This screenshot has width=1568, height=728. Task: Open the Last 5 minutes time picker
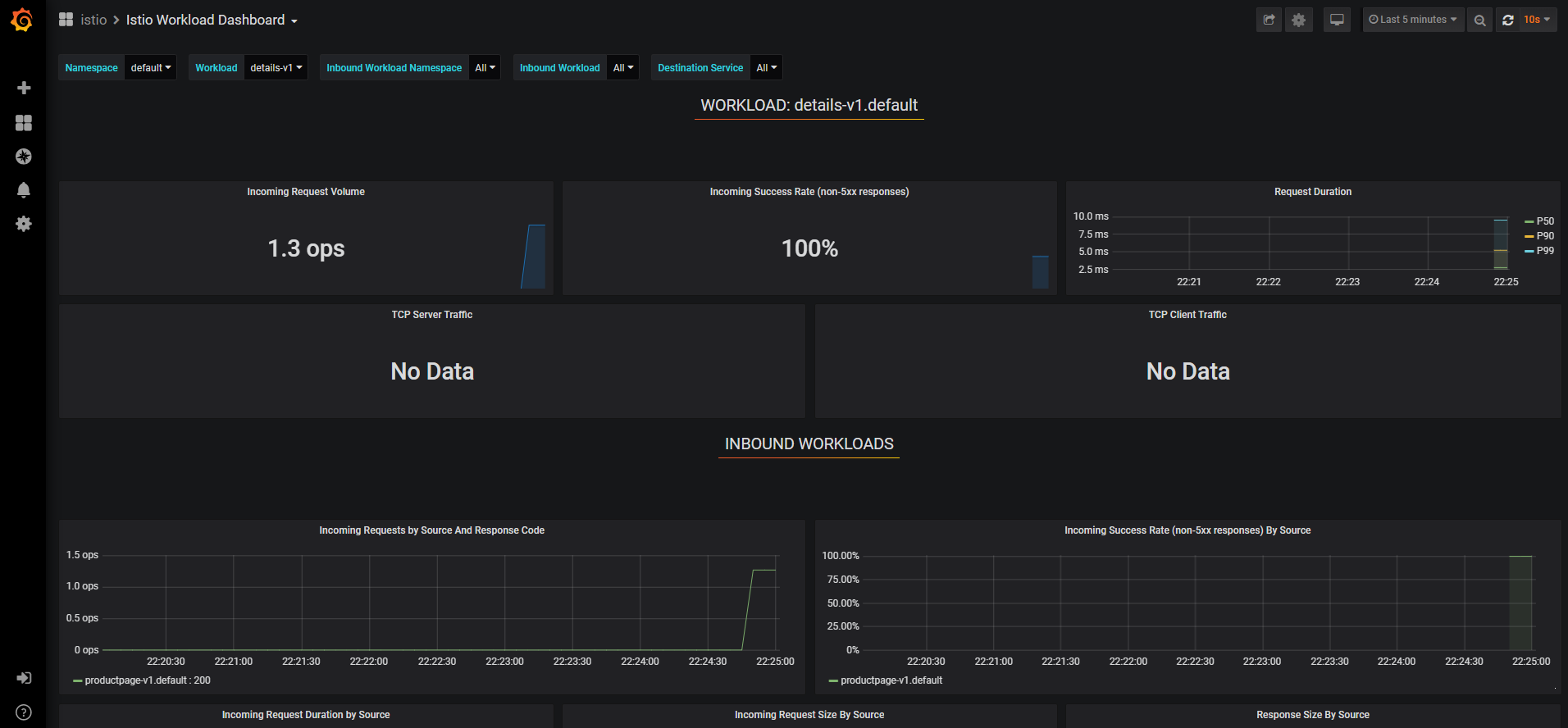pyautogui.click(x=1413, y=20)
